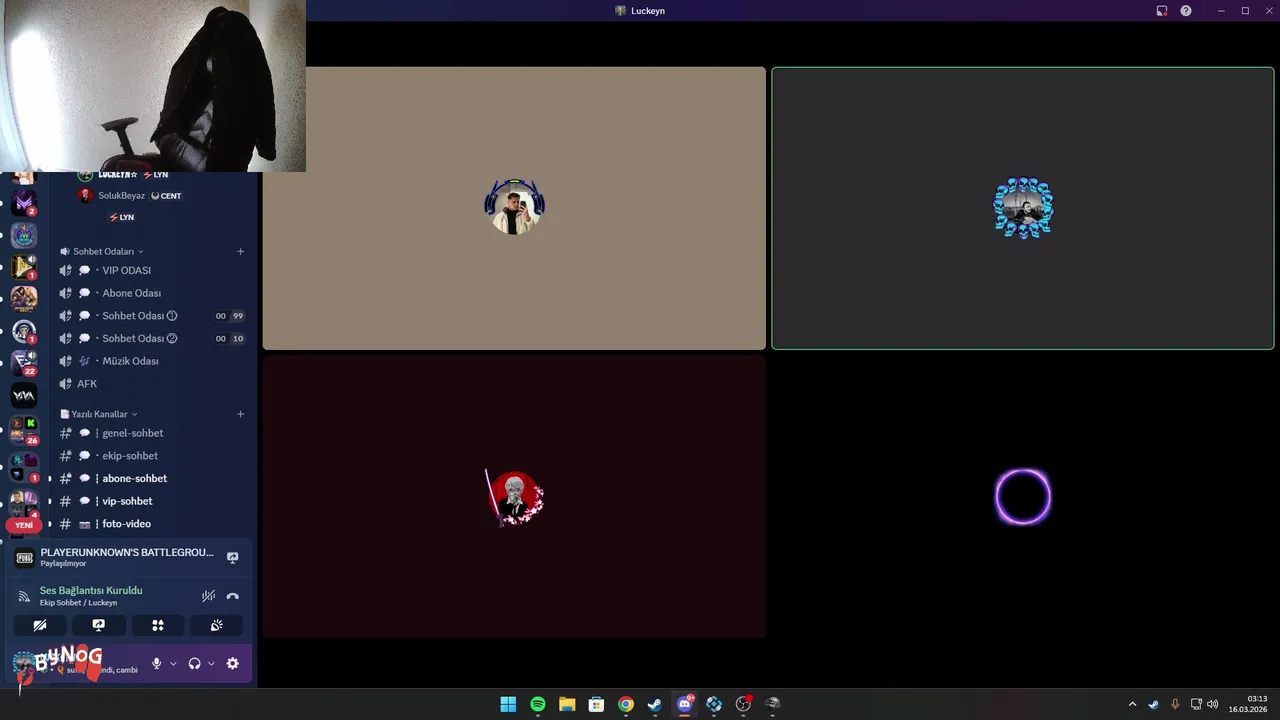Image resolution: width=1280 pixels, height=720 pixels.
Task: Show hidden system tray icons
Action: (1132, 704)
